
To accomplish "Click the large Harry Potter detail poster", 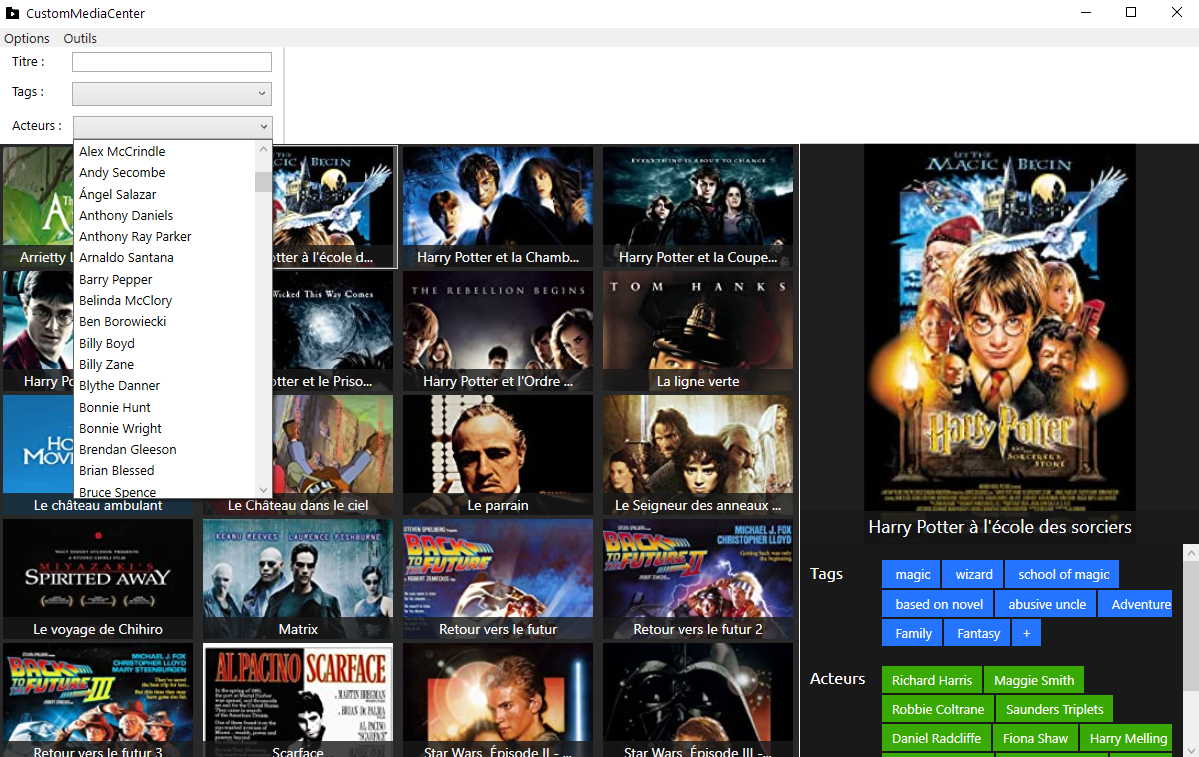I will 999,327.
